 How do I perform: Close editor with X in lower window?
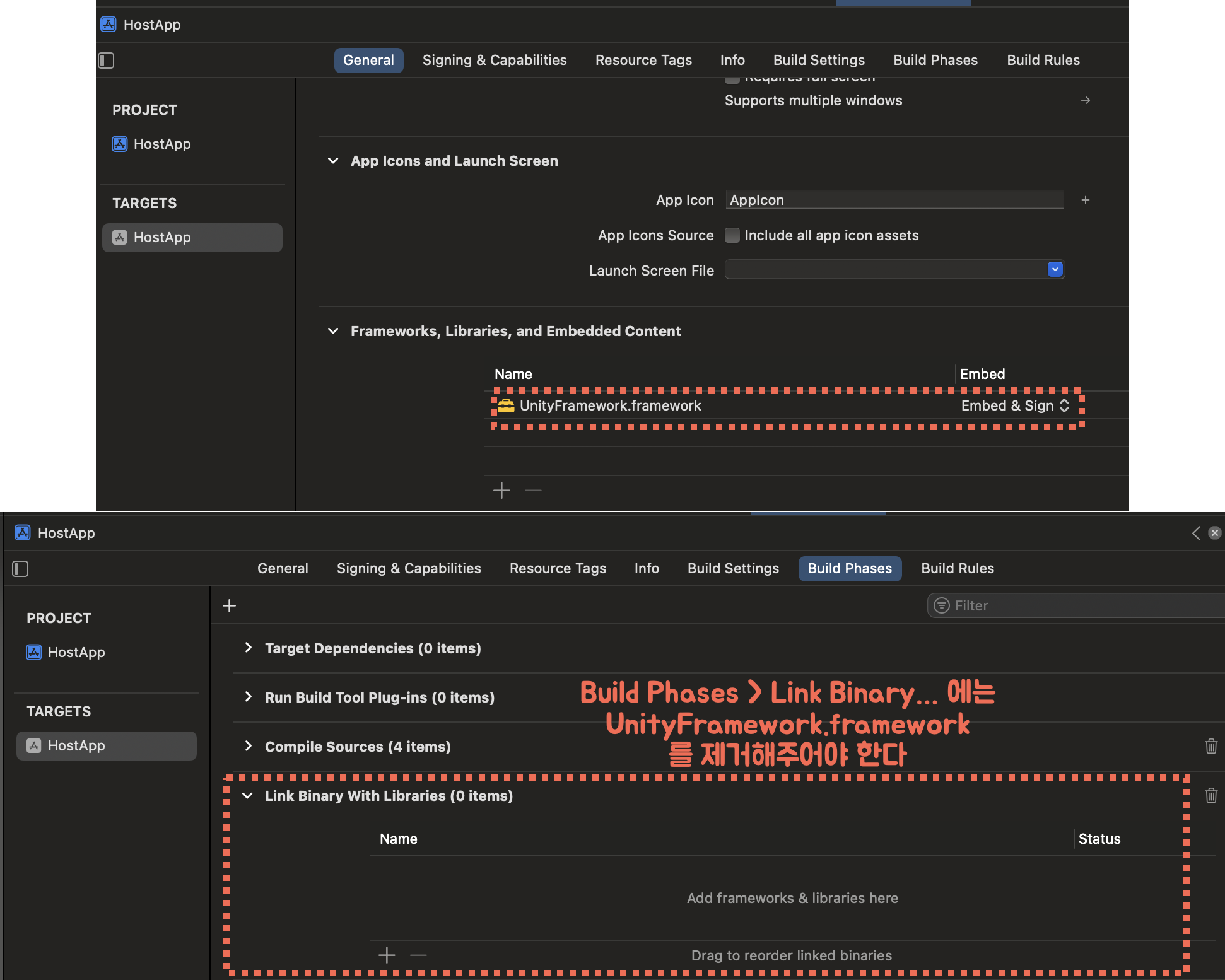pyautogui.click(x=1214, y=533)
